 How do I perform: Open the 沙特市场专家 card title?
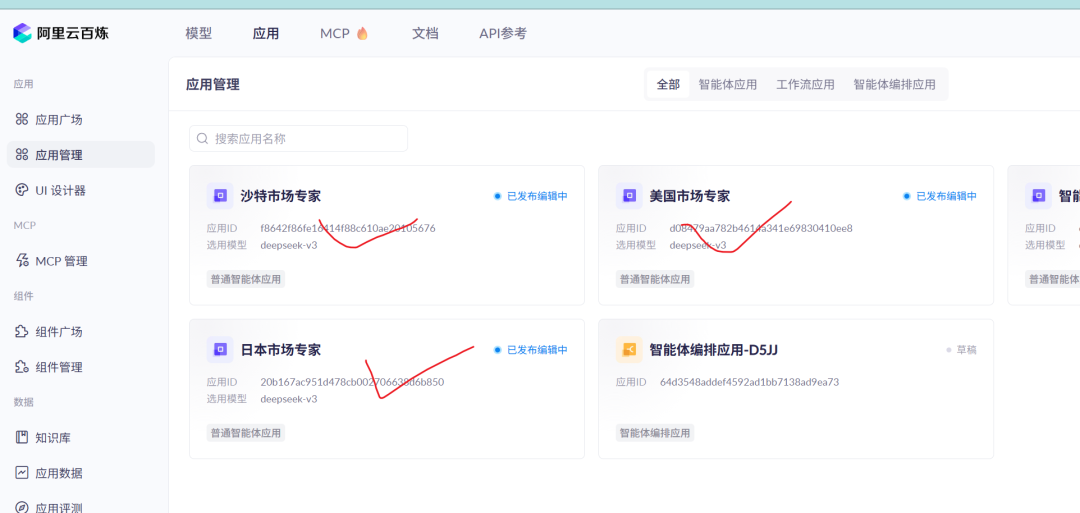click(x=280, y=196)
